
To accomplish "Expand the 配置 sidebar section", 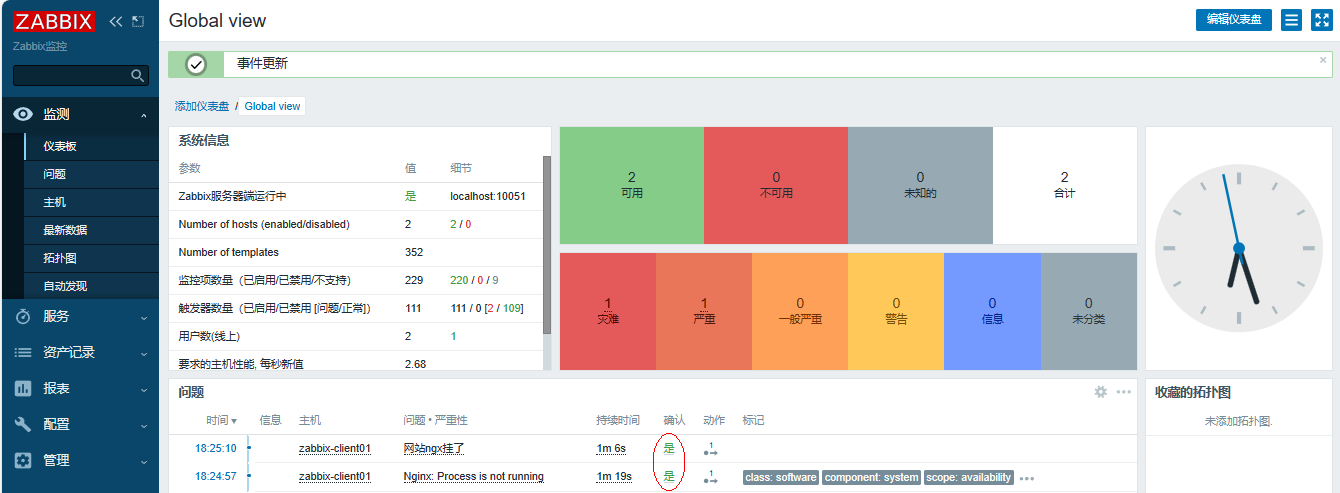I will [80, 424].
